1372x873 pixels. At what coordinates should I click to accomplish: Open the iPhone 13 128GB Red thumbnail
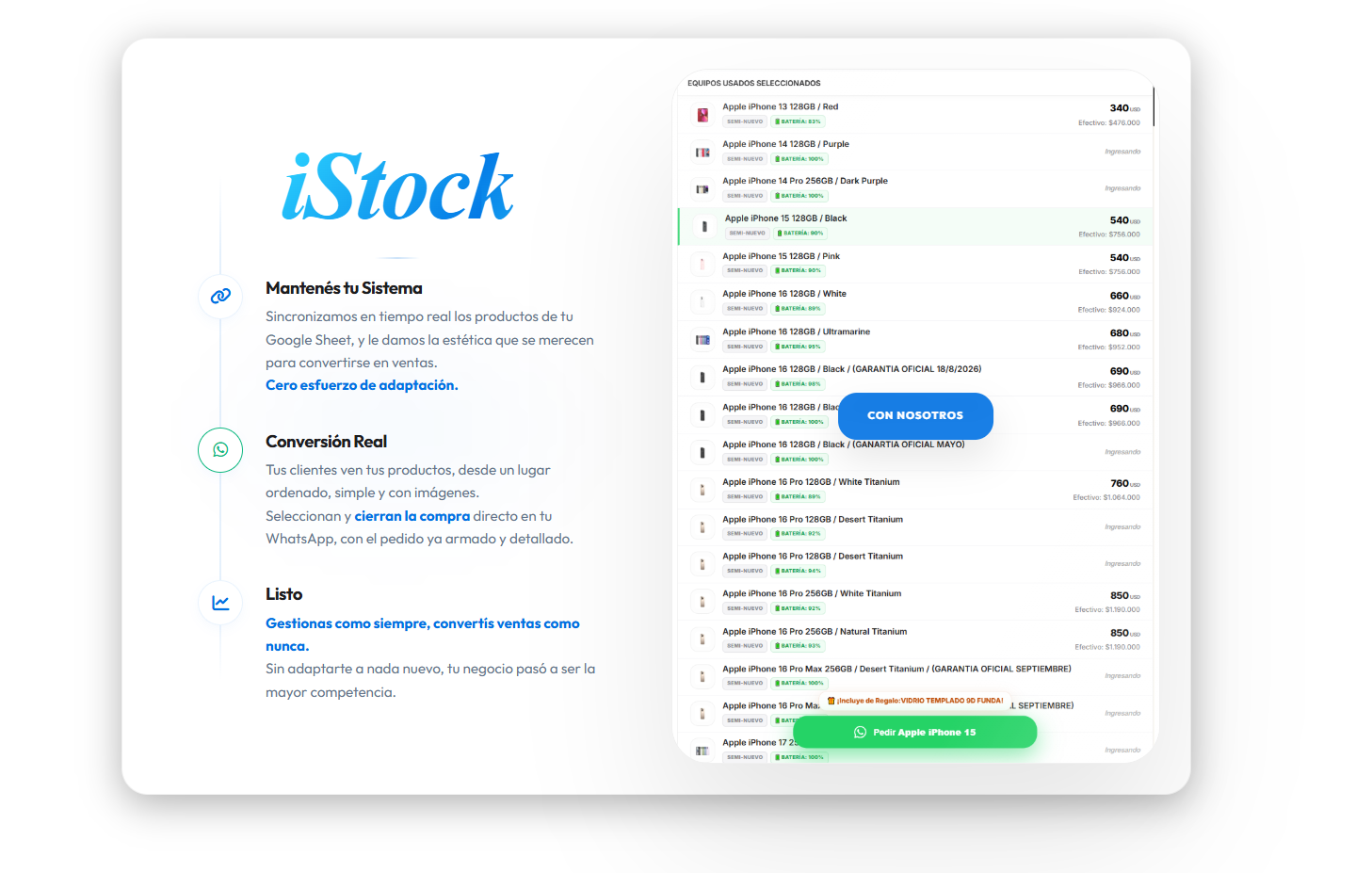tap(702, 115)
